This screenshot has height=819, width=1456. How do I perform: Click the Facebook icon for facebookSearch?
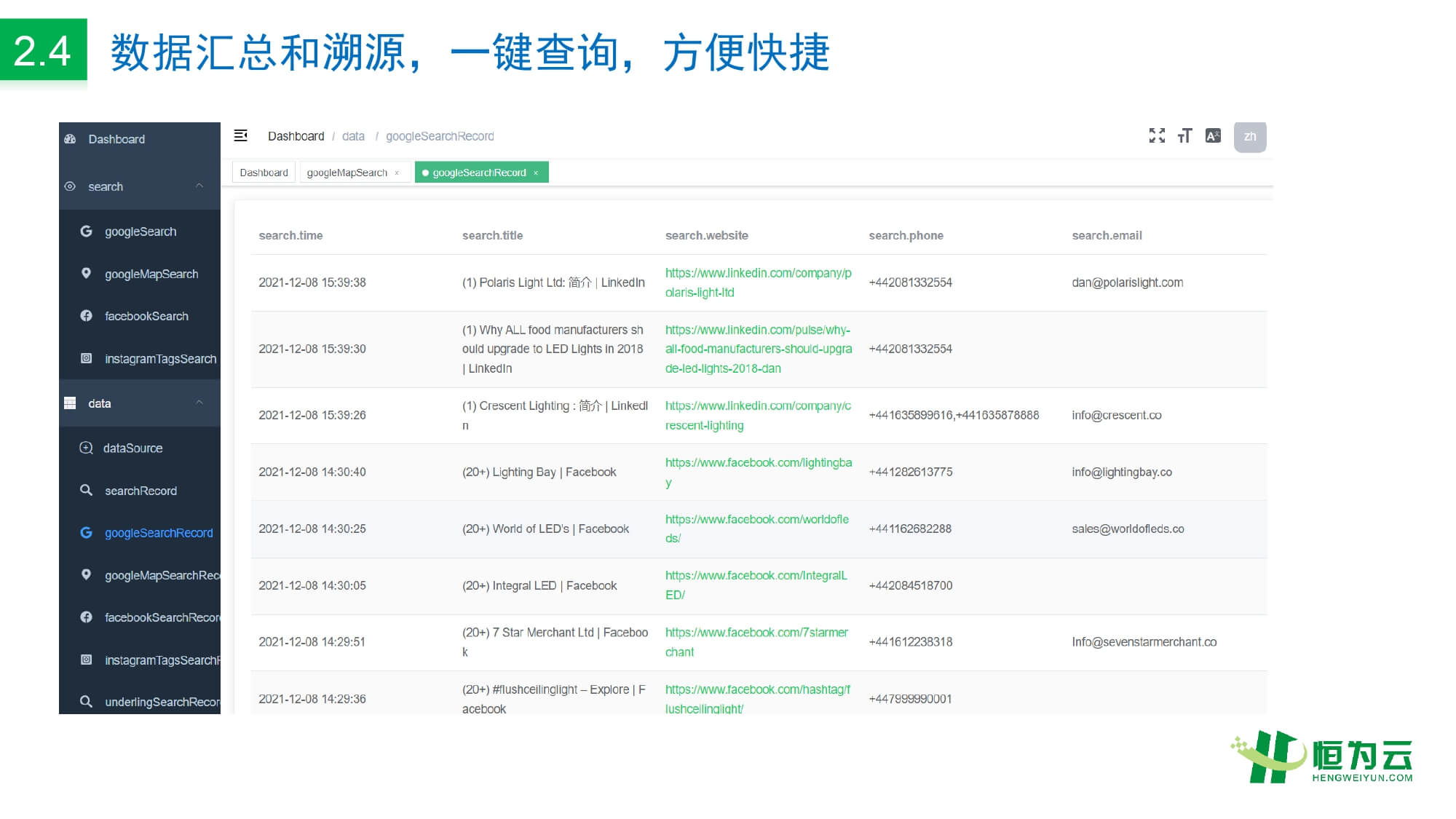pos(86,315)
